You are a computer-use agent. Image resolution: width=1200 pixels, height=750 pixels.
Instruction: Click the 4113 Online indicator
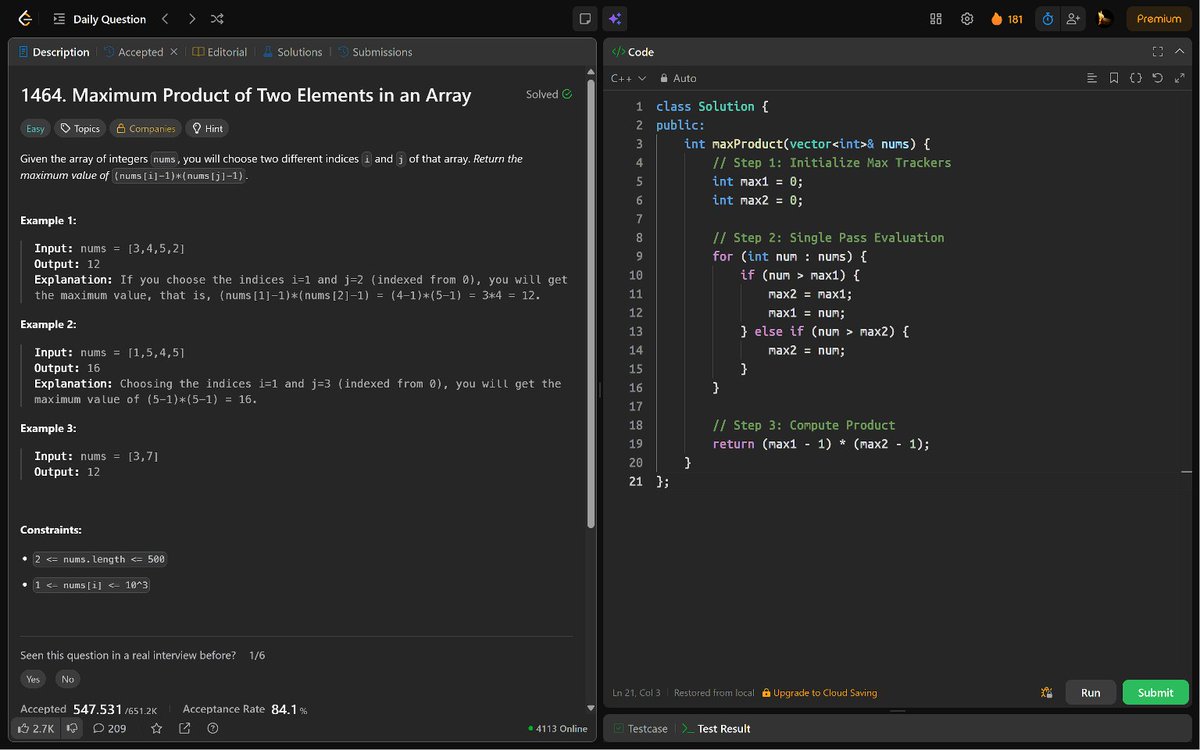558,728
